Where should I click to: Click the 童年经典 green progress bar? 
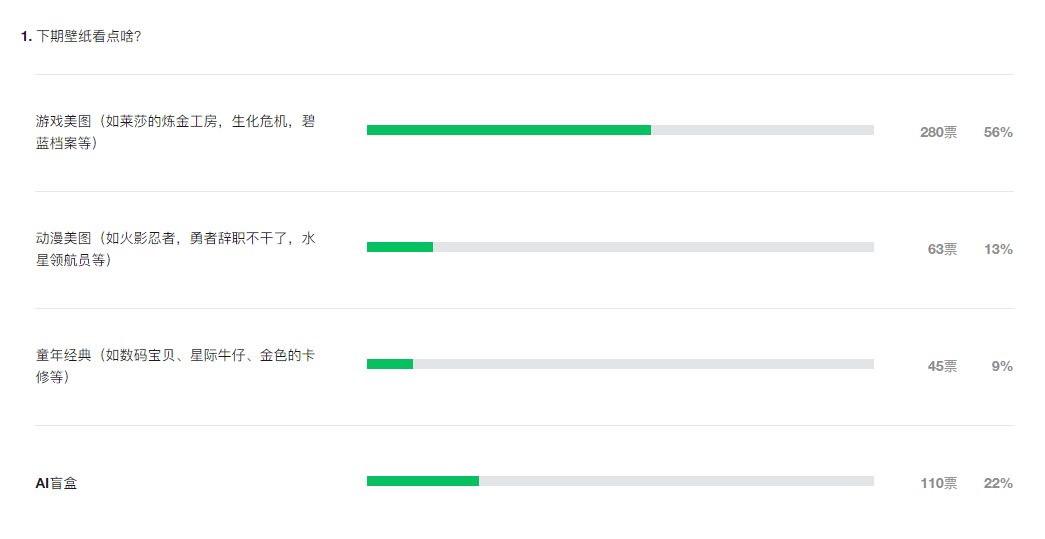(390, 364)
